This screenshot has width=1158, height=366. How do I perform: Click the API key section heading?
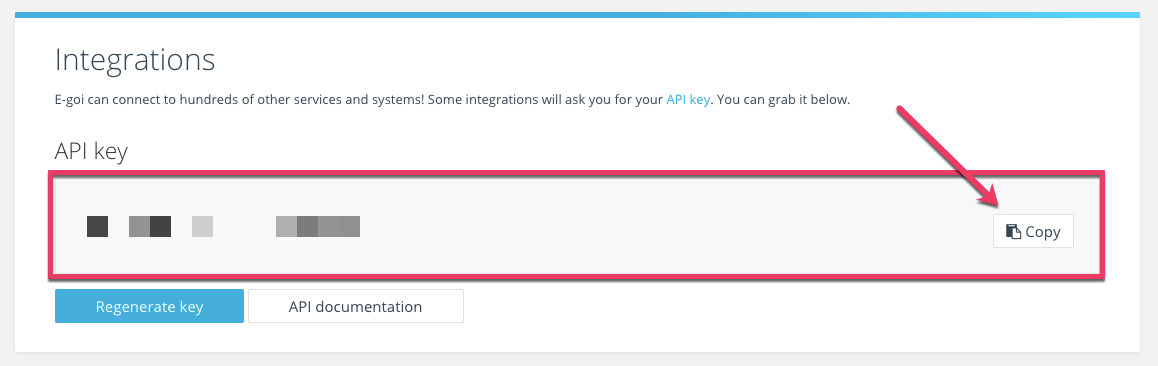point(92,151)
